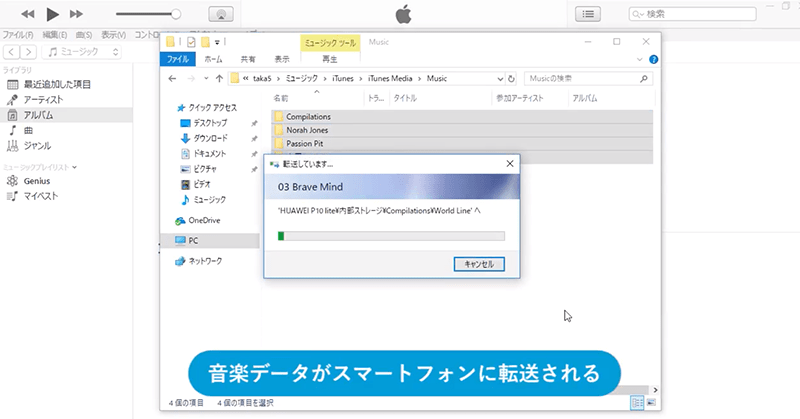Switch to the Explorer 表示 tab

(x=282, y=59)
